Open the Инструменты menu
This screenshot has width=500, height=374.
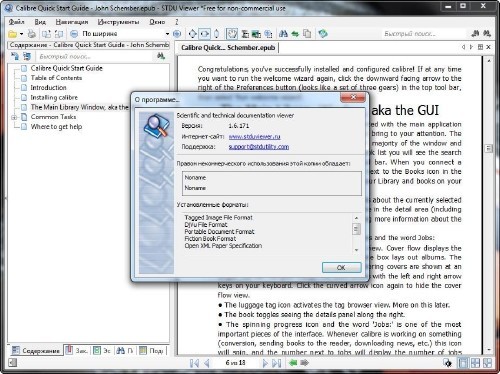pyautogui.click(x=118, y=22)
